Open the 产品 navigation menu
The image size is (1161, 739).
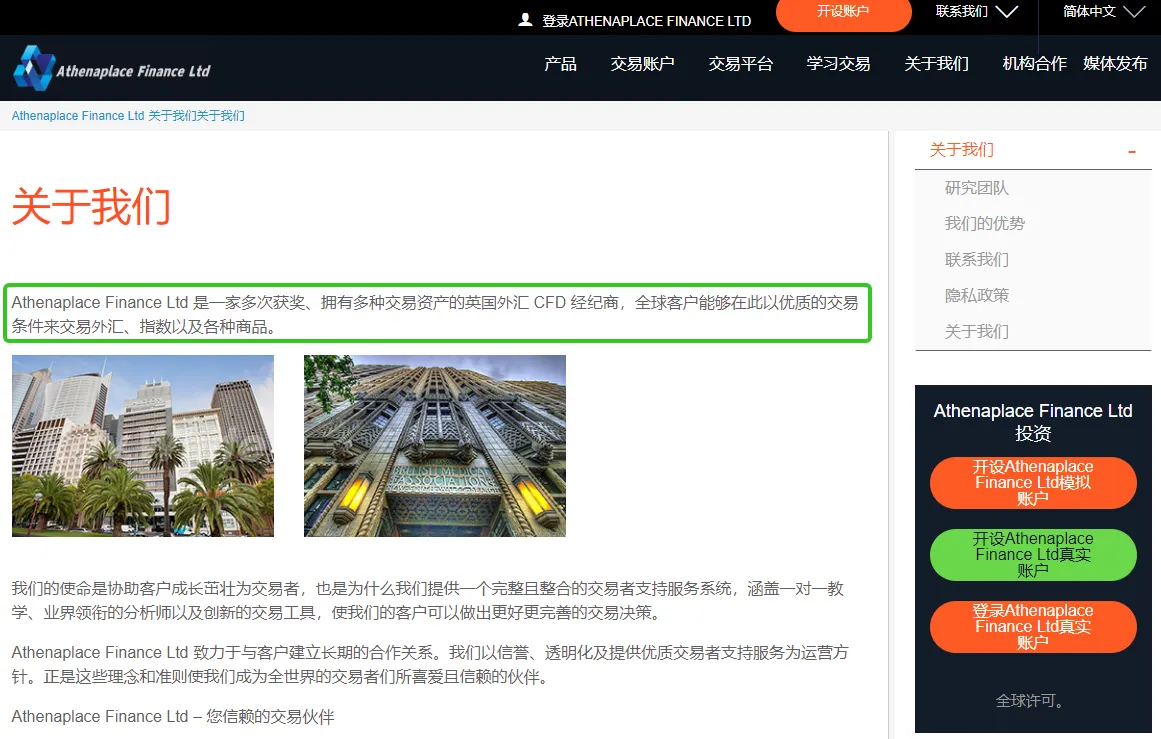pos(561,64)
